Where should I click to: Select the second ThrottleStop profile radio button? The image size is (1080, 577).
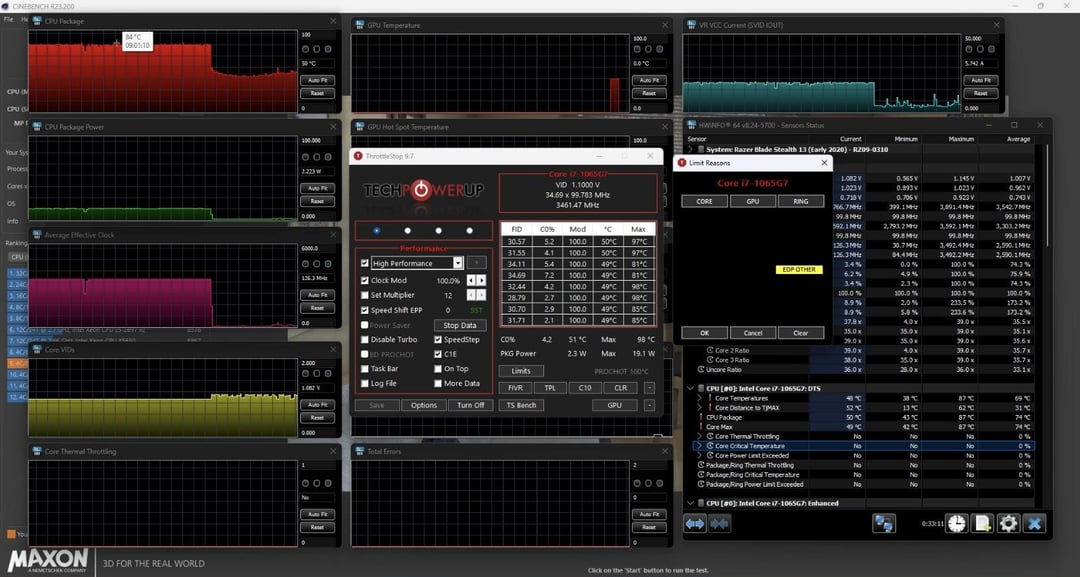click(x=407, y=231)
